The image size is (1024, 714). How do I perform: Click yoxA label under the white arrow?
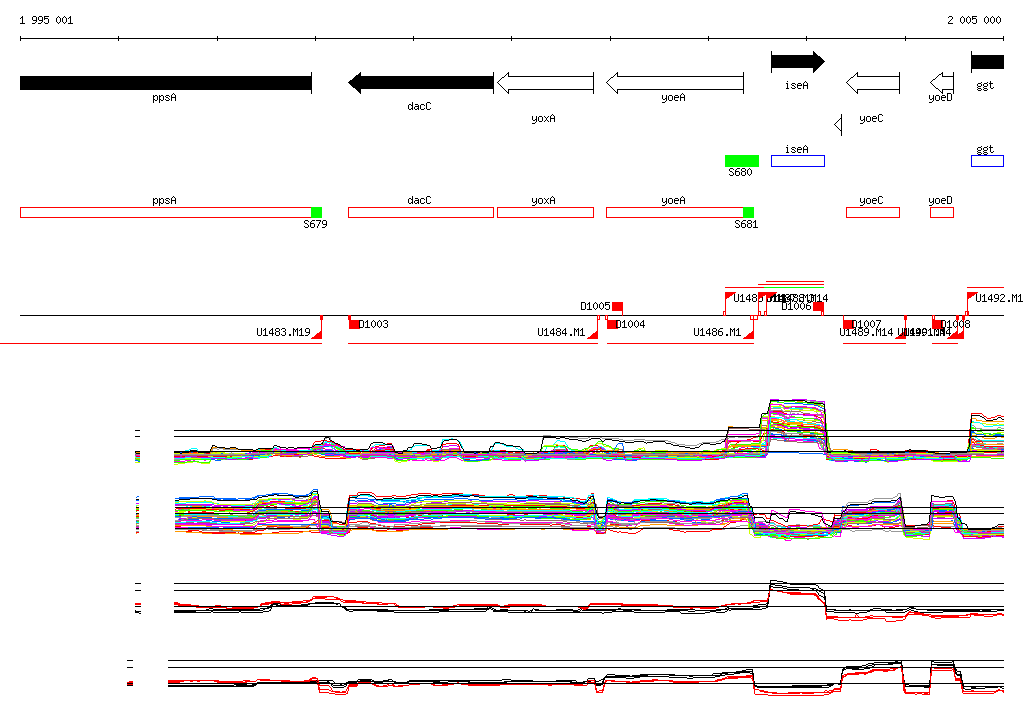(x=543, y=118)
